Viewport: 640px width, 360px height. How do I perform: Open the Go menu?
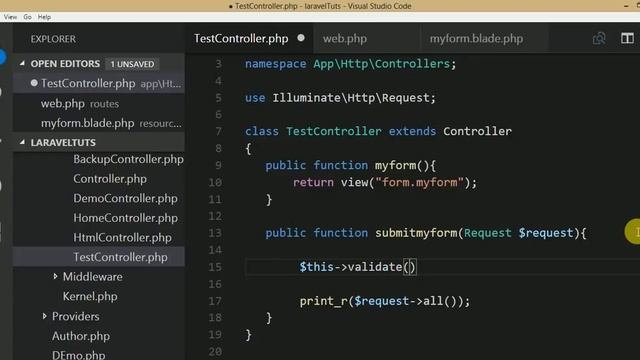point(27,17)
